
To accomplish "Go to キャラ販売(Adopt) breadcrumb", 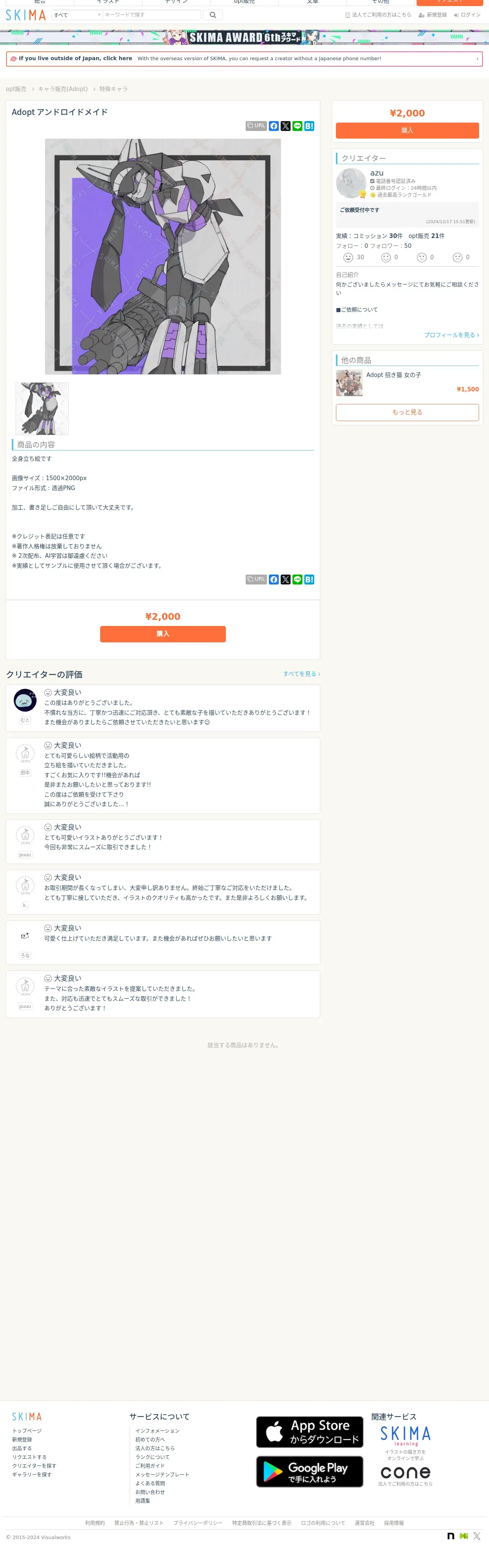I will 63,89.
